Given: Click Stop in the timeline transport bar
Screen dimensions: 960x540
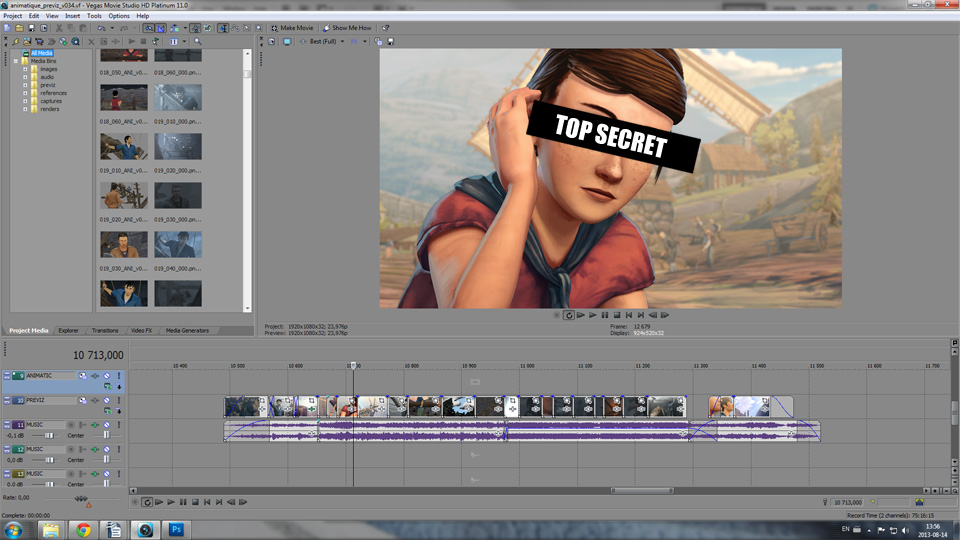Looking at the screenshot, I should [x=195, y=502].
